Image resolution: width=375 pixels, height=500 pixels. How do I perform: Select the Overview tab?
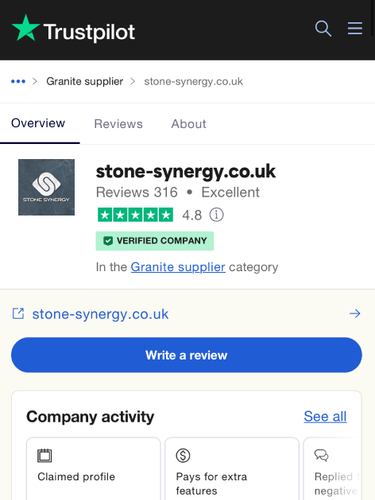(x=38, y=123)
